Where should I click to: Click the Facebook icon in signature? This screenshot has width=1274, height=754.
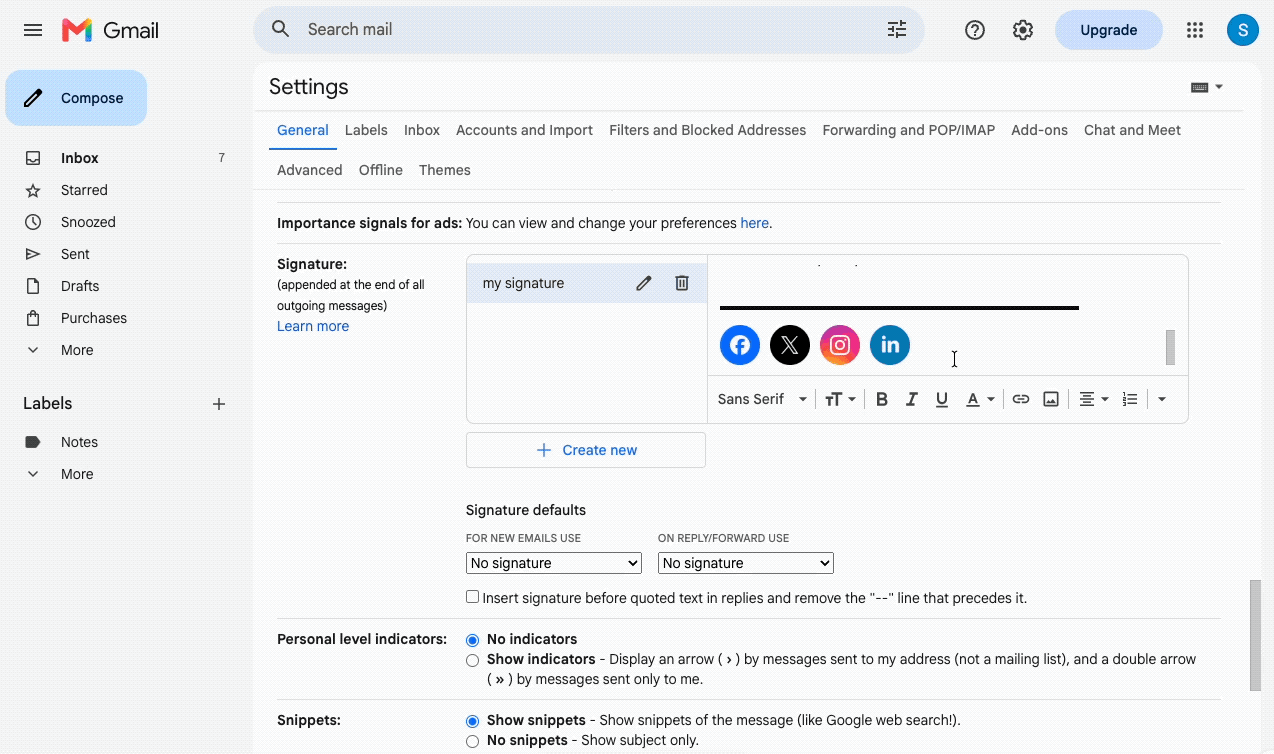(x=740, y=345)
